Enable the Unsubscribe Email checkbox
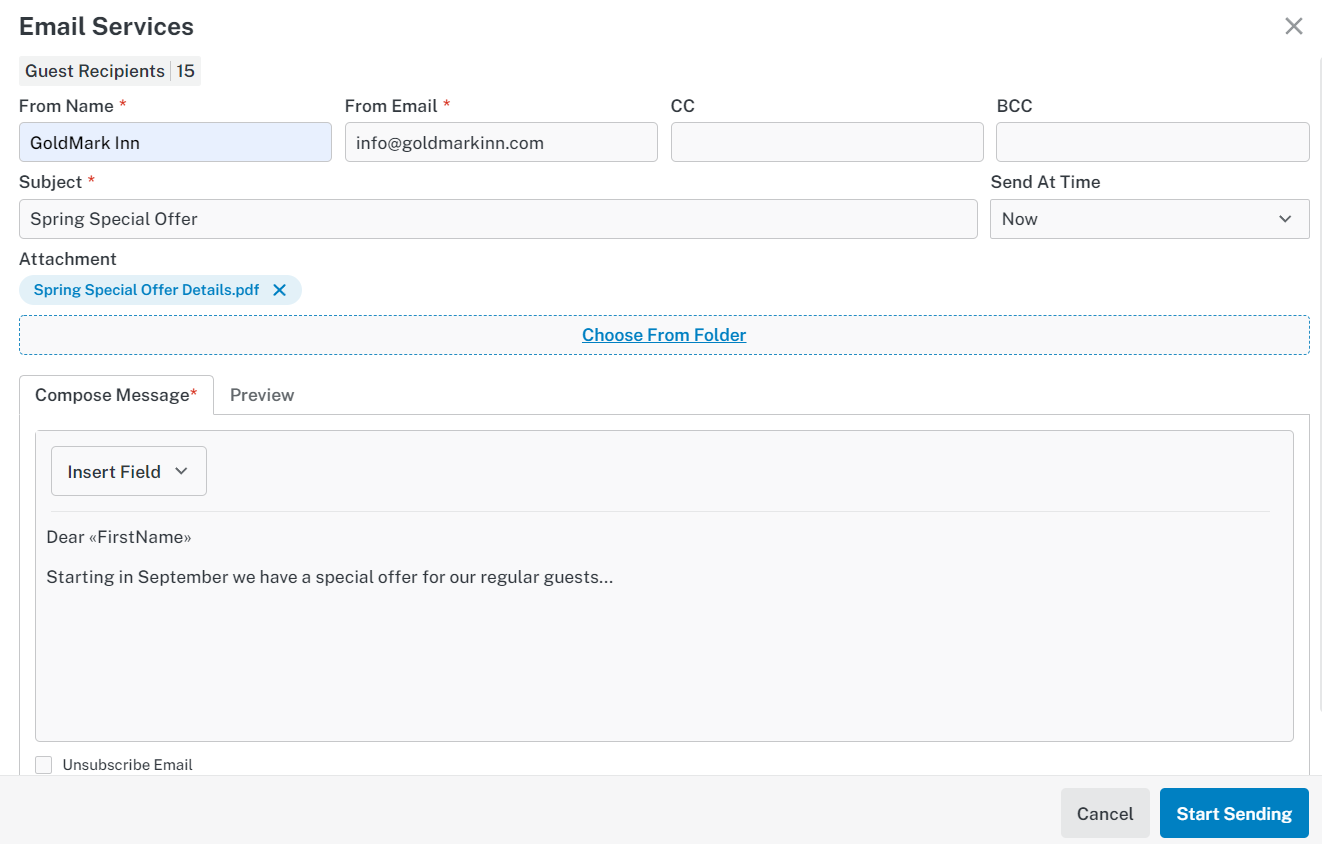Image resolution: width=1322 pixels, height=844 pixels. point(44,765)
